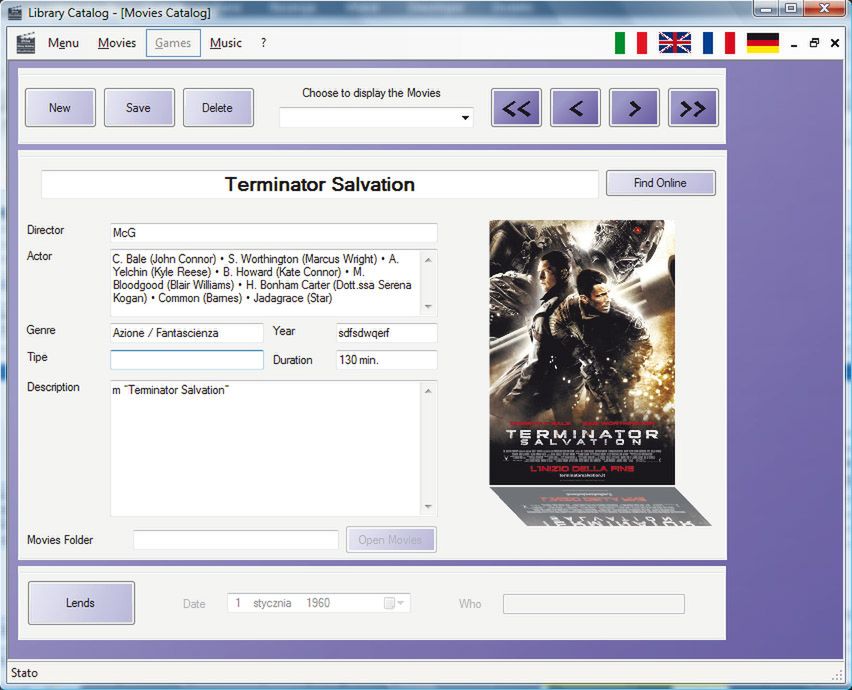Click the Find Online button
This screenshot has width=852, height=690.
click(x=661, y=183)
